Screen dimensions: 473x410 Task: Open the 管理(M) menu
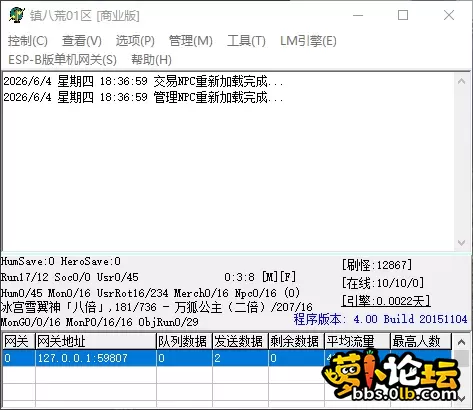pos(191,41)
